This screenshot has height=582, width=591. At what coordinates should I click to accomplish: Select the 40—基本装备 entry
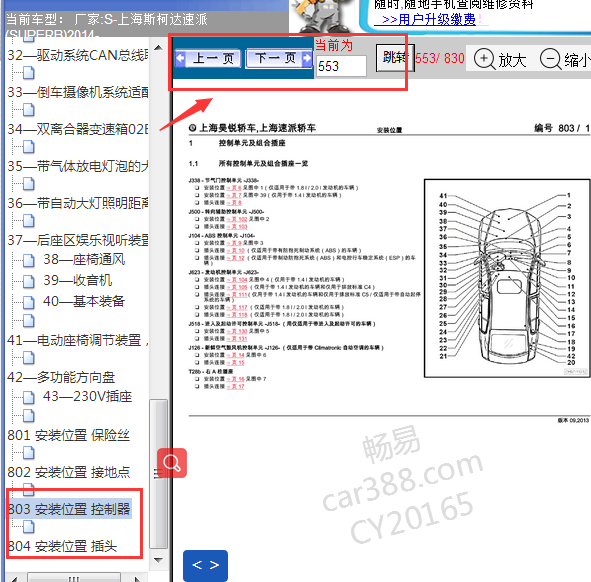[84, 302]
